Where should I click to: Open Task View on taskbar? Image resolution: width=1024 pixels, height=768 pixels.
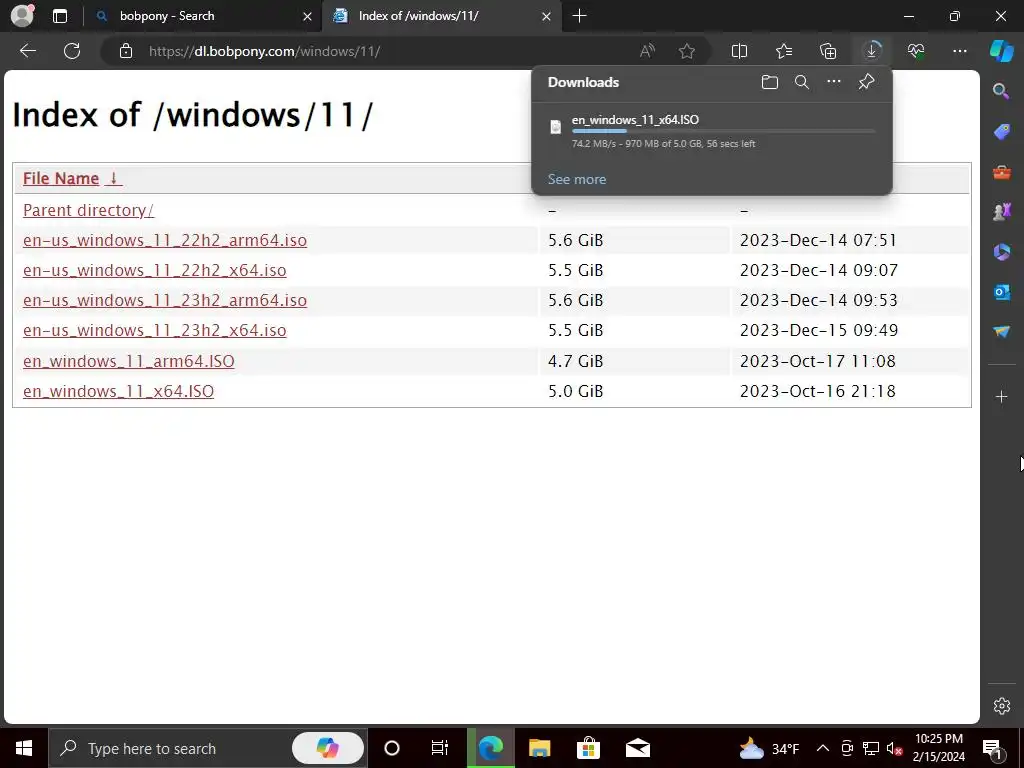pyautogui.click(x=440, y=748)
